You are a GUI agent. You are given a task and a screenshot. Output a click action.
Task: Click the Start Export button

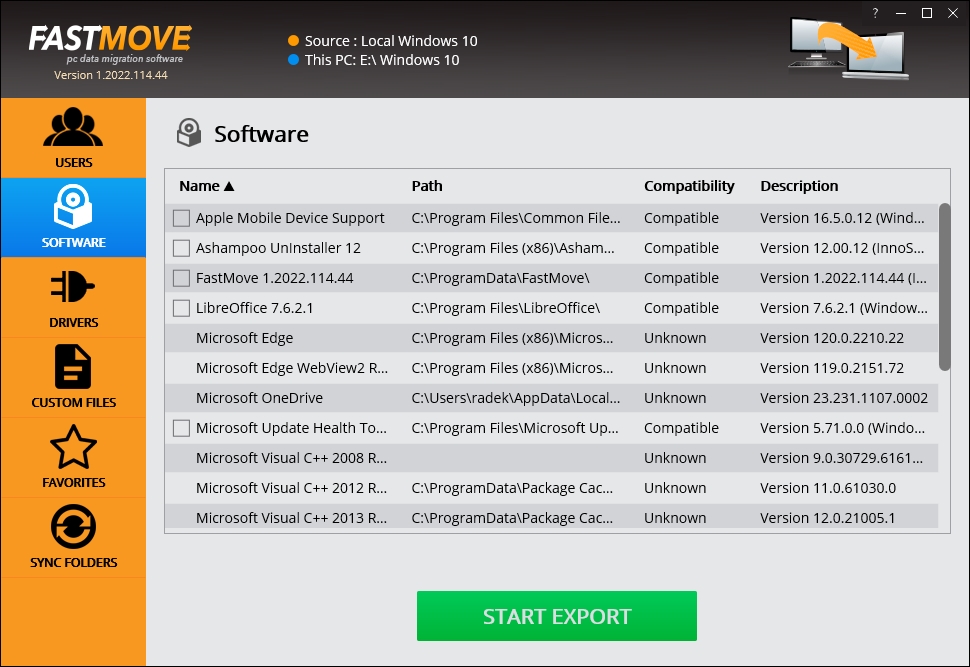click(x=557, y=616)
